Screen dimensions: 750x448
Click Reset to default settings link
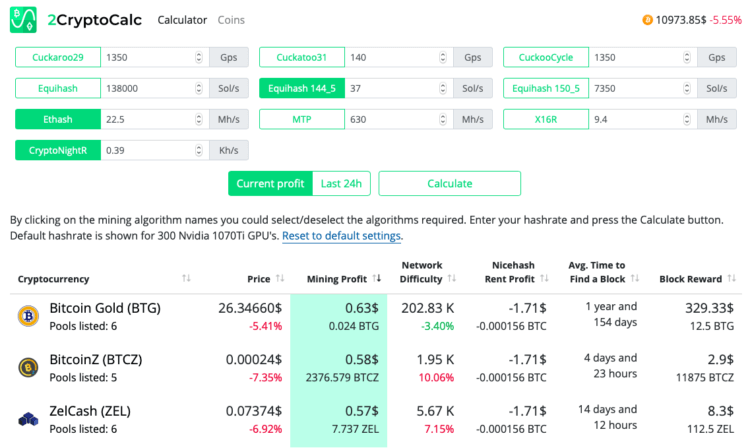pos(342,236)
